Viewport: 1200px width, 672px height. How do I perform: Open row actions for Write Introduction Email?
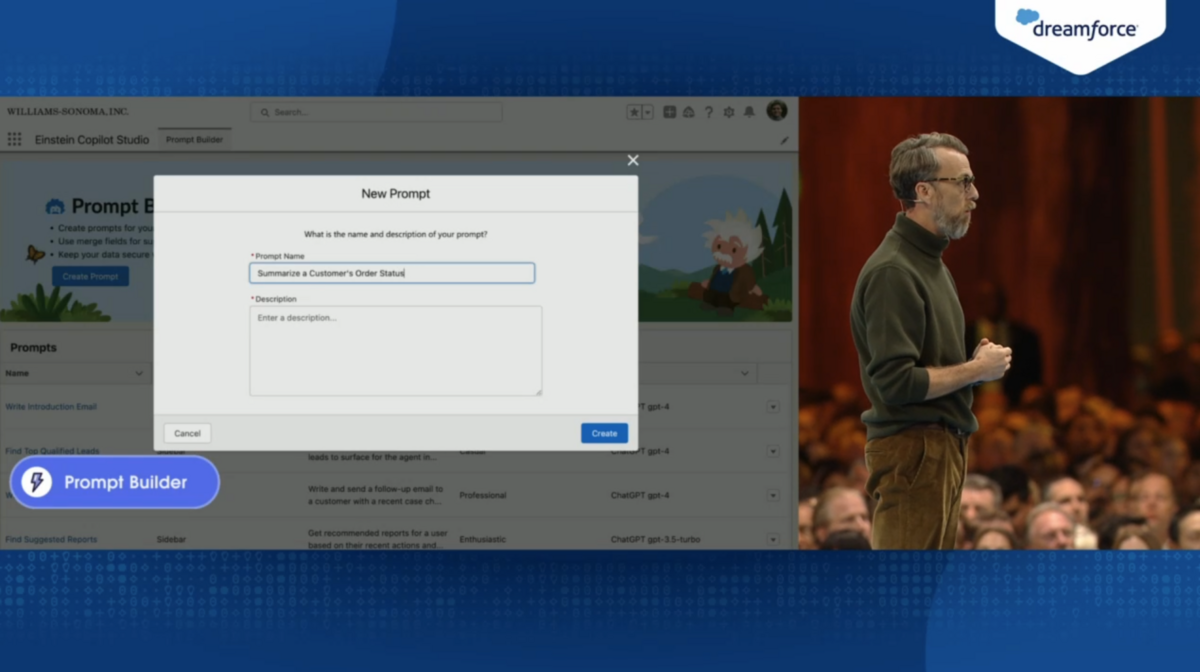(x=773, y=407)
